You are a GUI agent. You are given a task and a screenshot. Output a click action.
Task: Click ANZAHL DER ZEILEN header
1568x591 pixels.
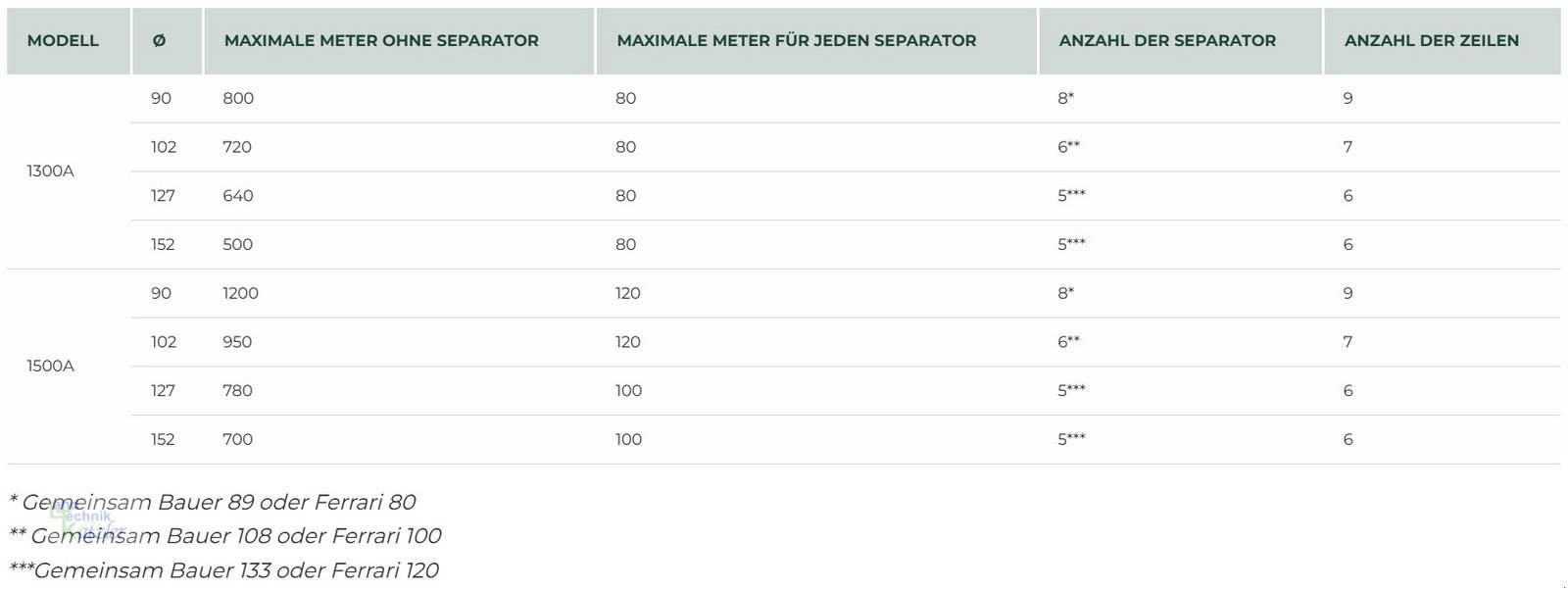click(1431, 41)
